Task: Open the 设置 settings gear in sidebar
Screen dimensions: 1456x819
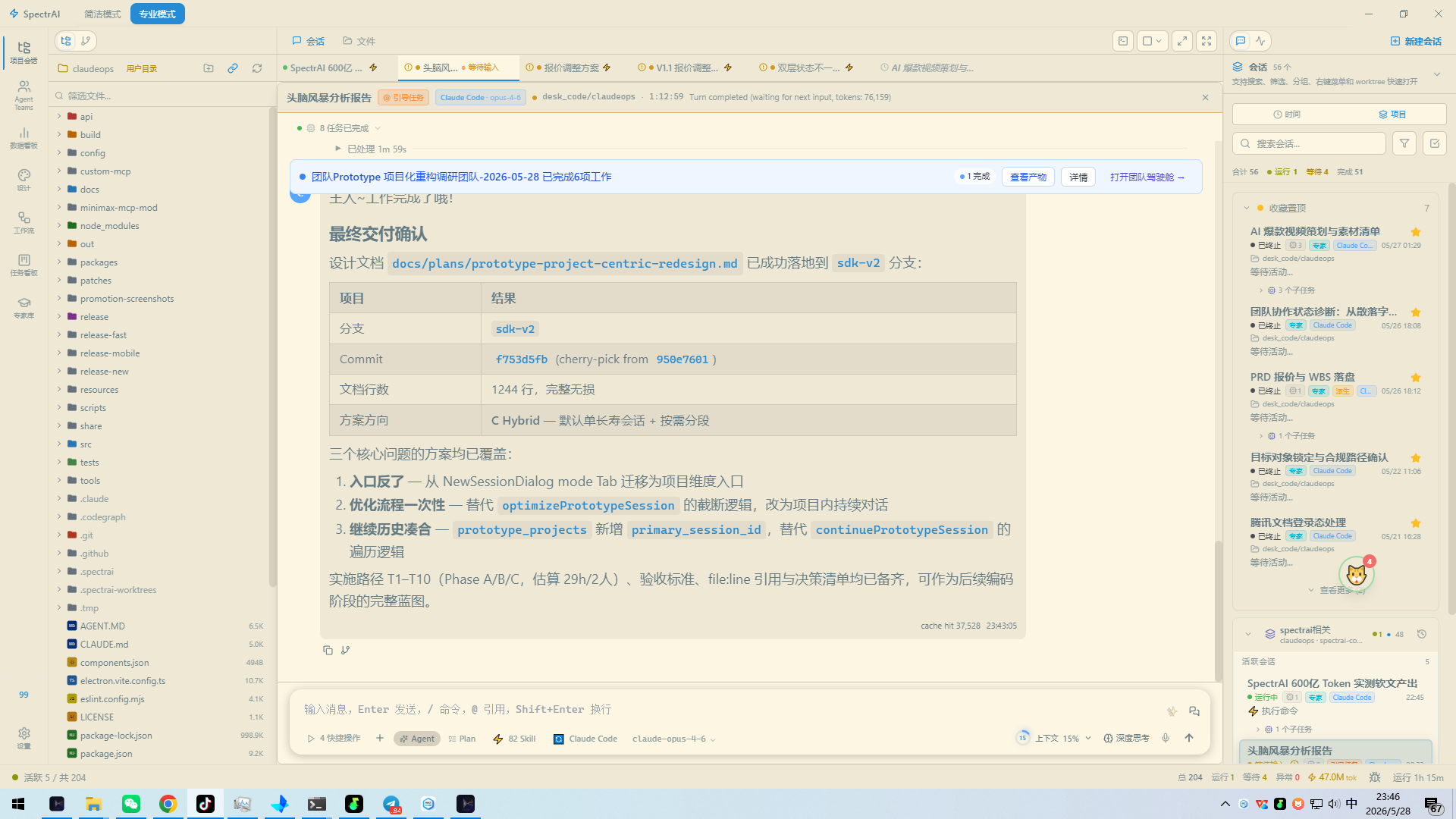Action: pyautogui.click(x=24, y=738)
